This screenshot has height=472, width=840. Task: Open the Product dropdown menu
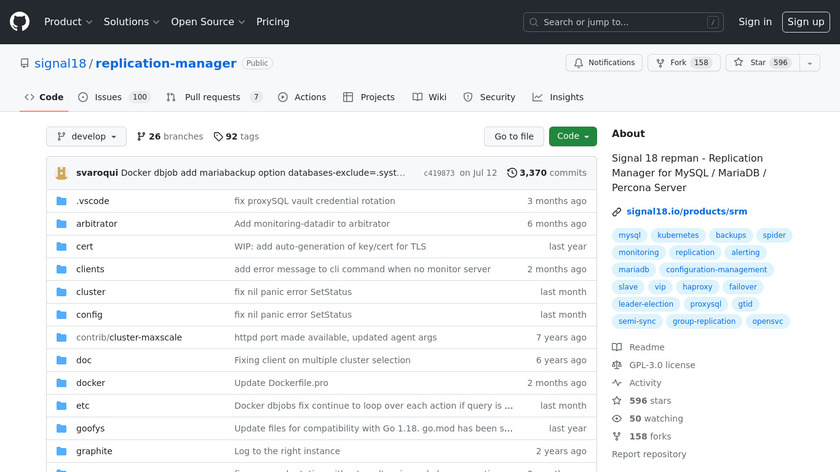pyautogui.click(x=68, y=22)
